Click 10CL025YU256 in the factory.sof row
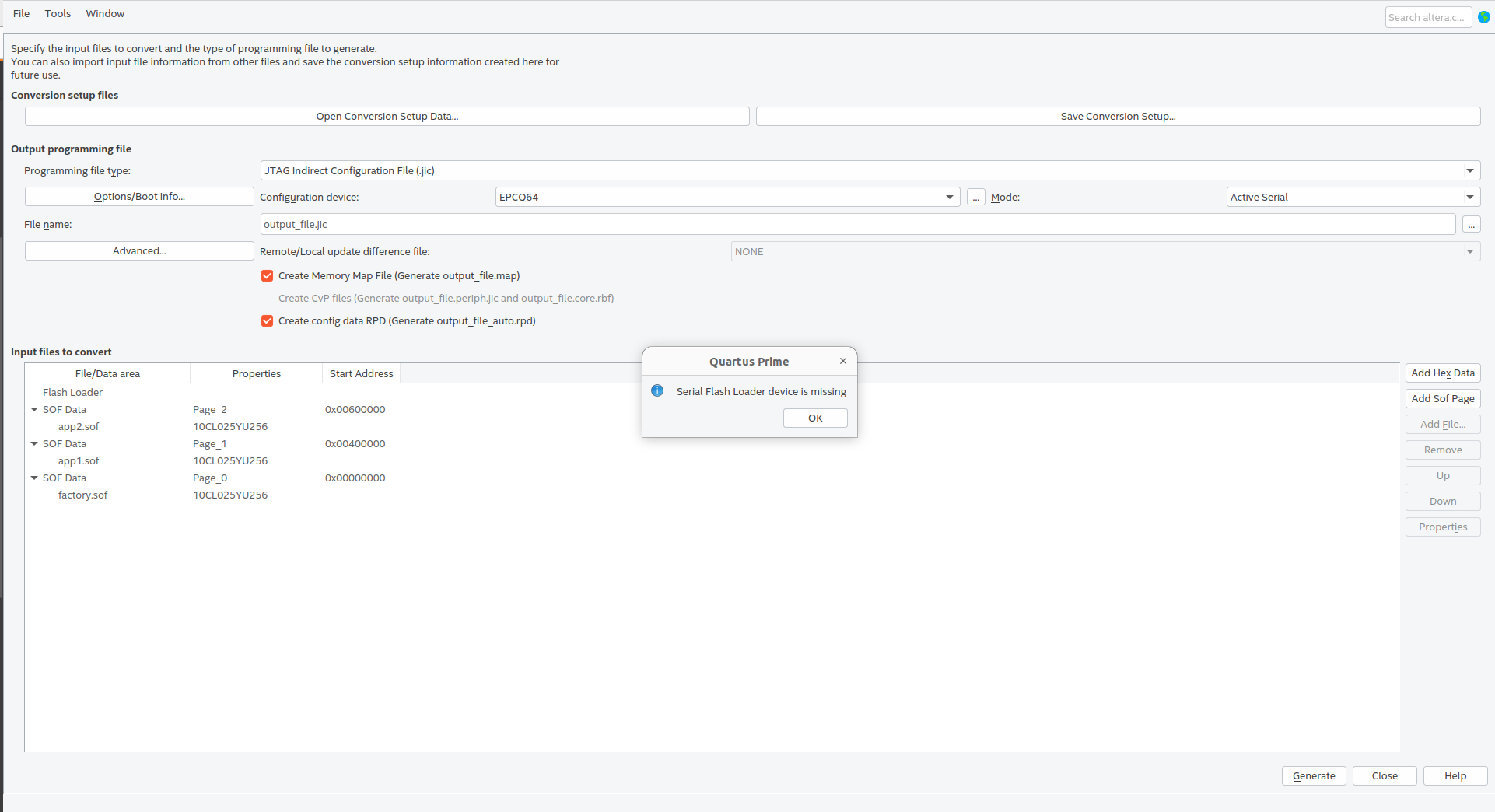Viewport: 1495px width, 812px height. click(x=230, y=495)
